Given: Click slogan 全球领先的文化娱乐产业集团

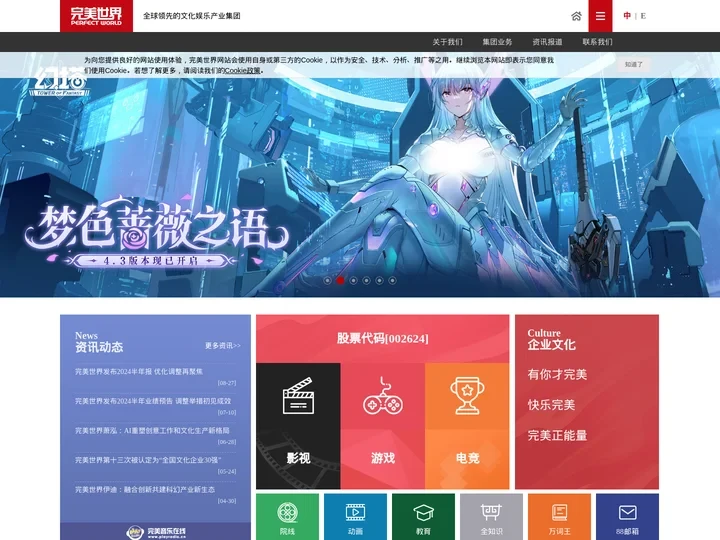Looking at the screenshot, I should click(192, 16).
